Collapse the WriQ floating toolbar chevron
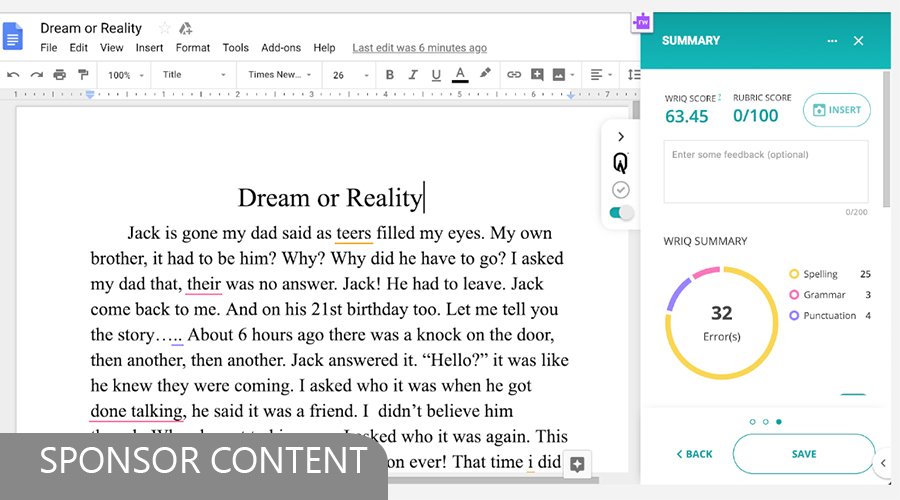Screen dimensions: 900x500 620,137
